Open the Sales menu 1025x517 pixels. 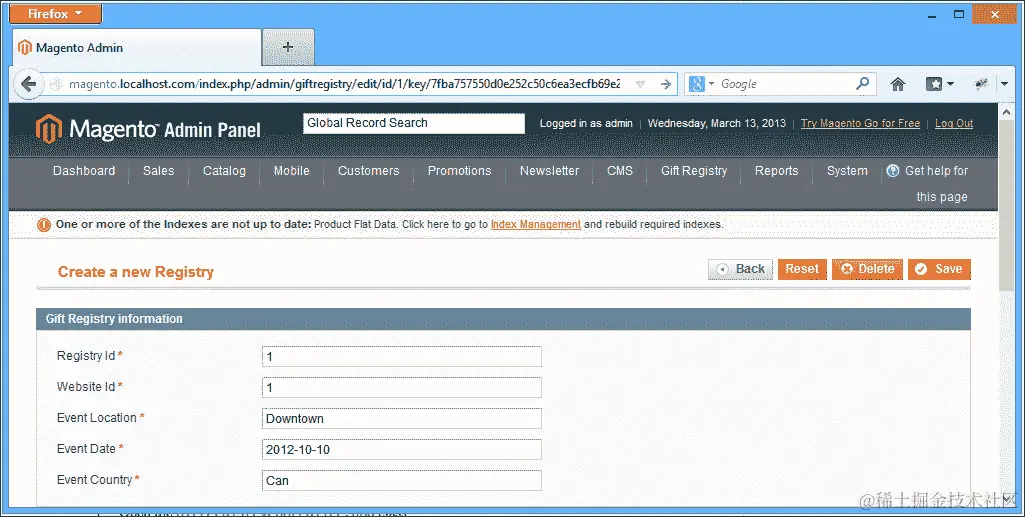click(x=158, y=171)
